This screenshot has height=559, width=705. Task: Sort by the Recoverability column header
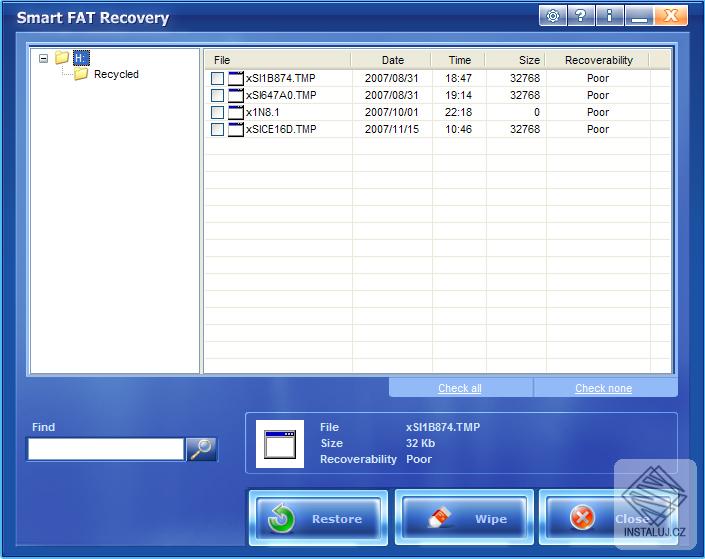point(598,60)
